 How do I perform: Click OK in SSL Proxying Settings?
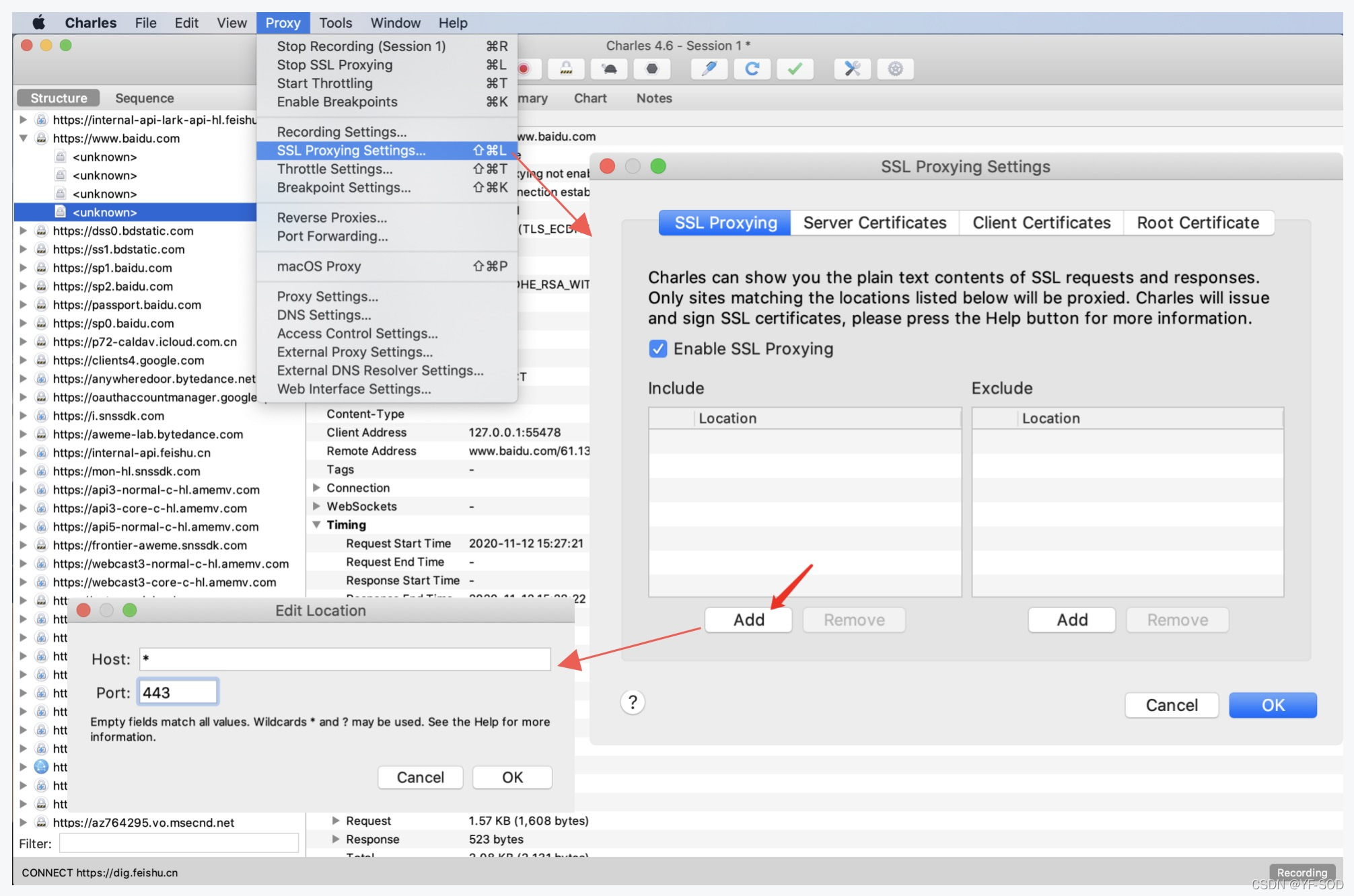pyautogui.click(x=1273, y=705)
